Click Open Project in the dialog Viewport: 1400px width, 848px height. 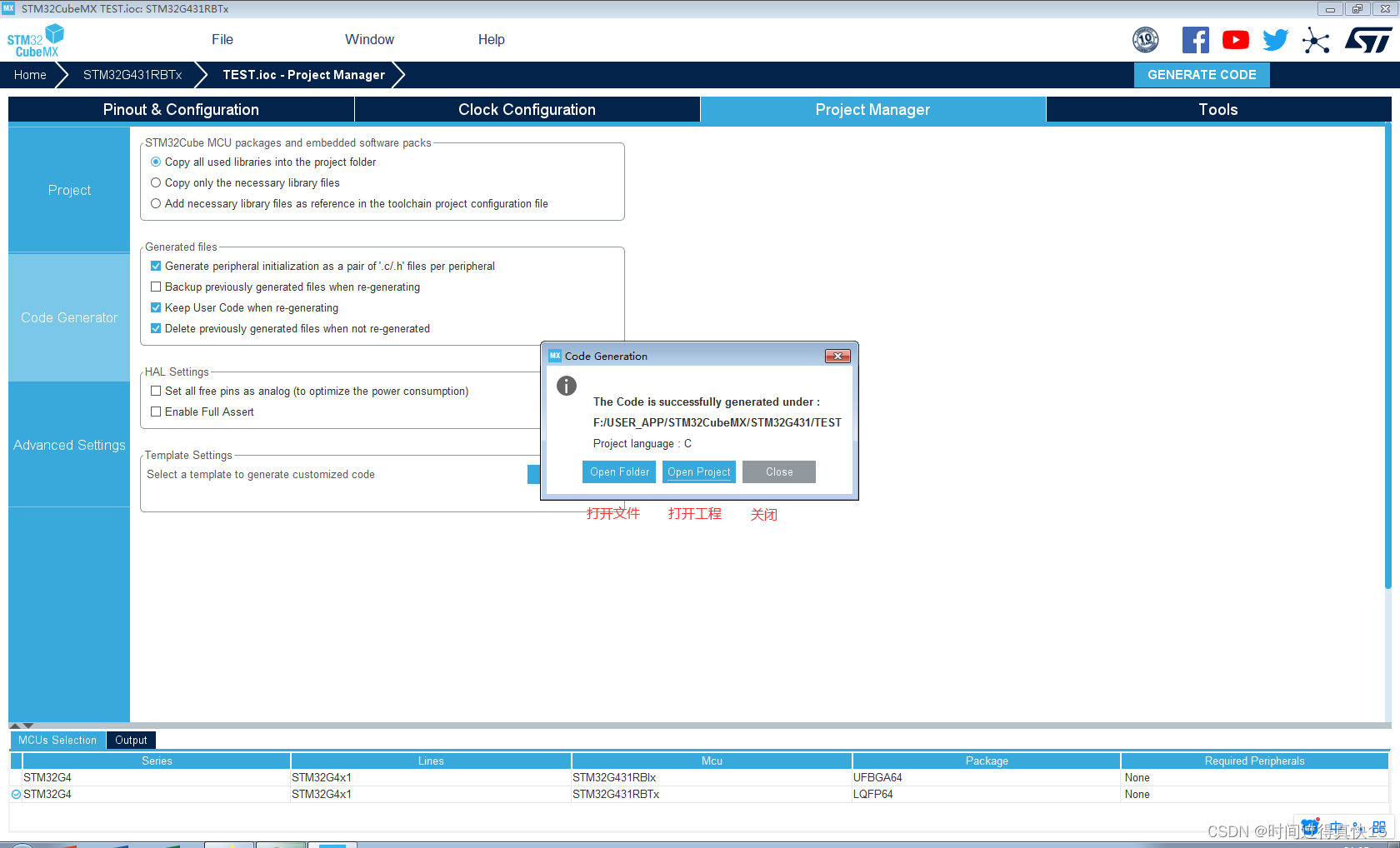(699, 472)
